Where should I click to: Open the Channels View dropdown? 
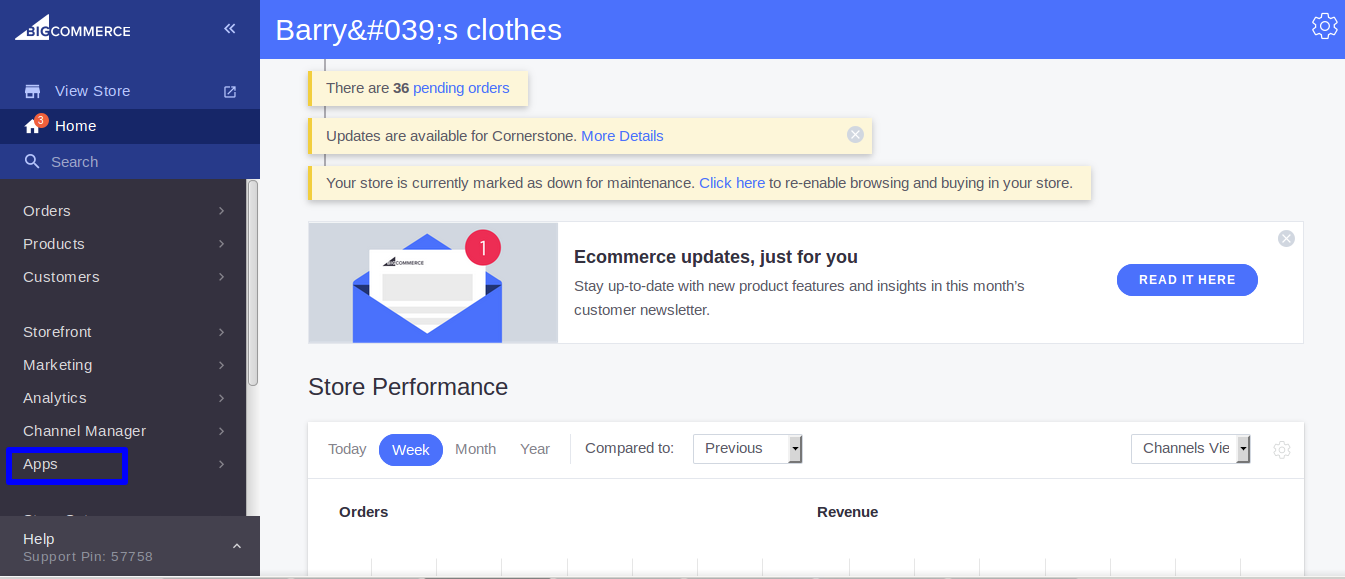(1190, 448)
